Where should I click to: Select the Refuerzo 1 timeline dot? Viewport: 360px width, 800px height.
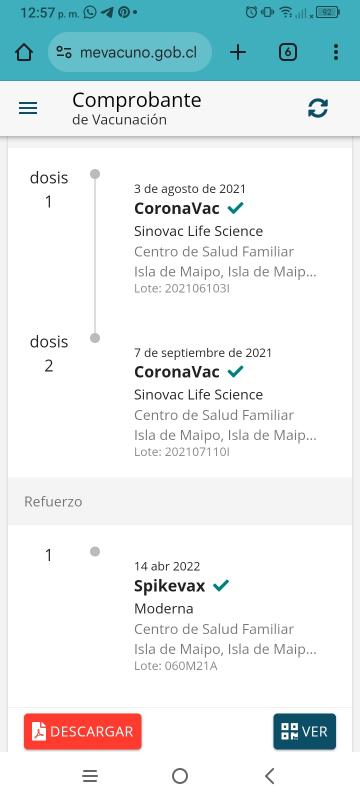95,552
